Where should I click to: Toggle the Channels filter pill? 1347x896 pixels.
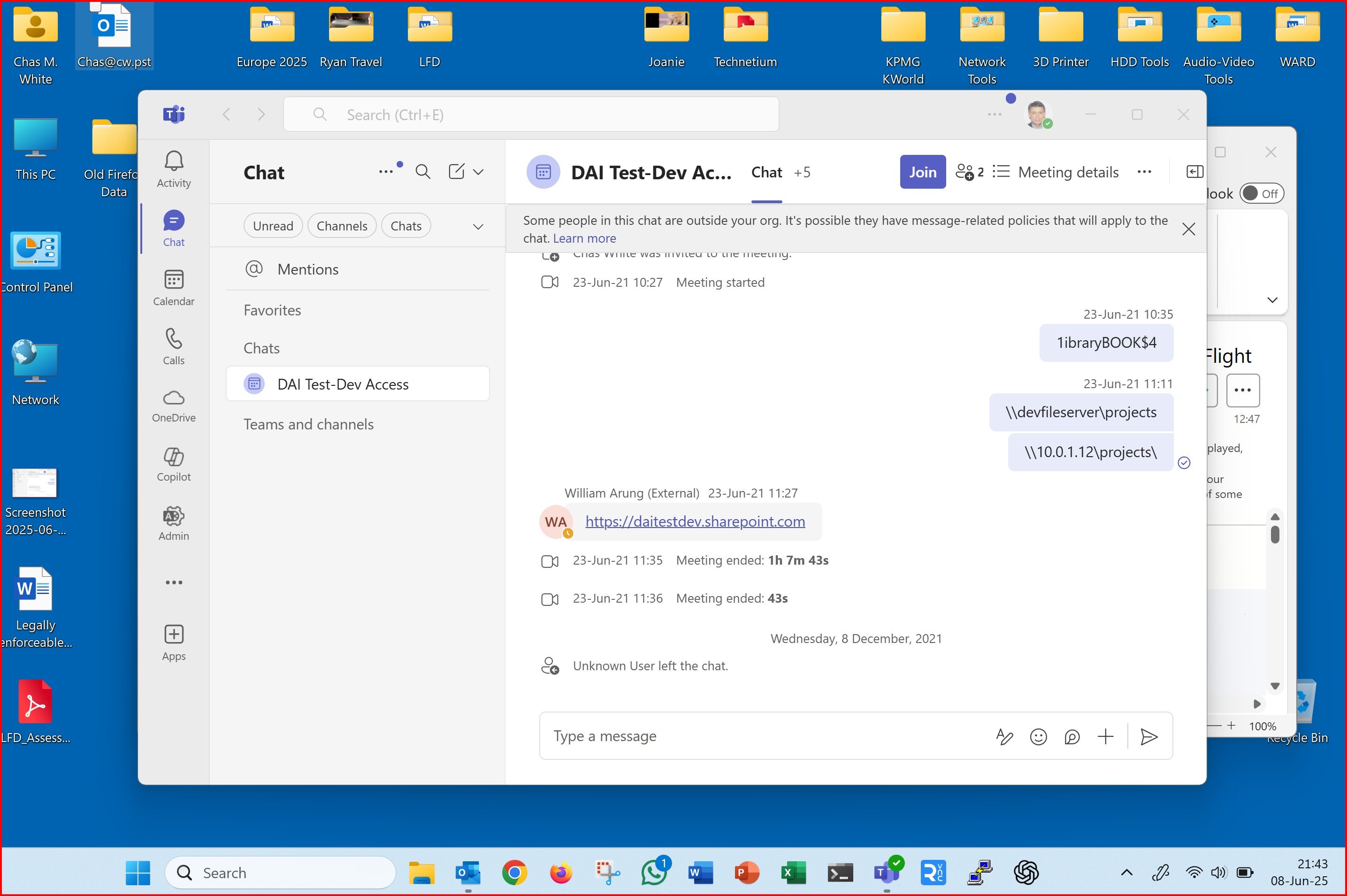coord(342,226)
